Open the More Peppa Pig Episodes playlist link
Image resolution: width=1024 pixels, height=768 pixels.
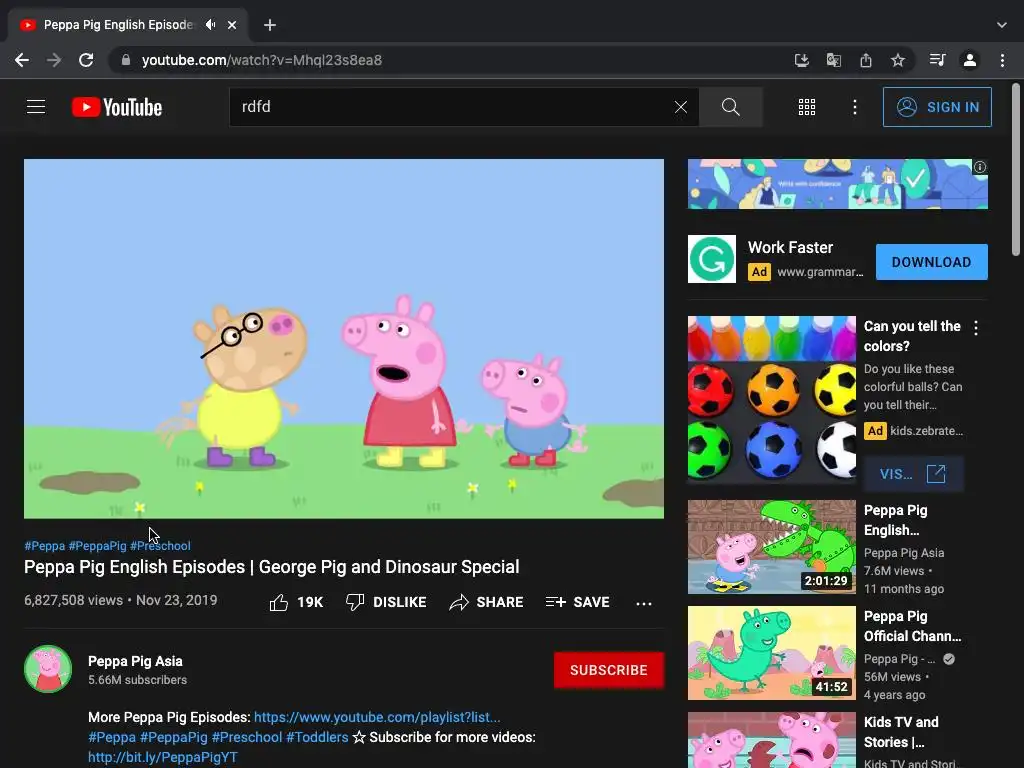377,717
